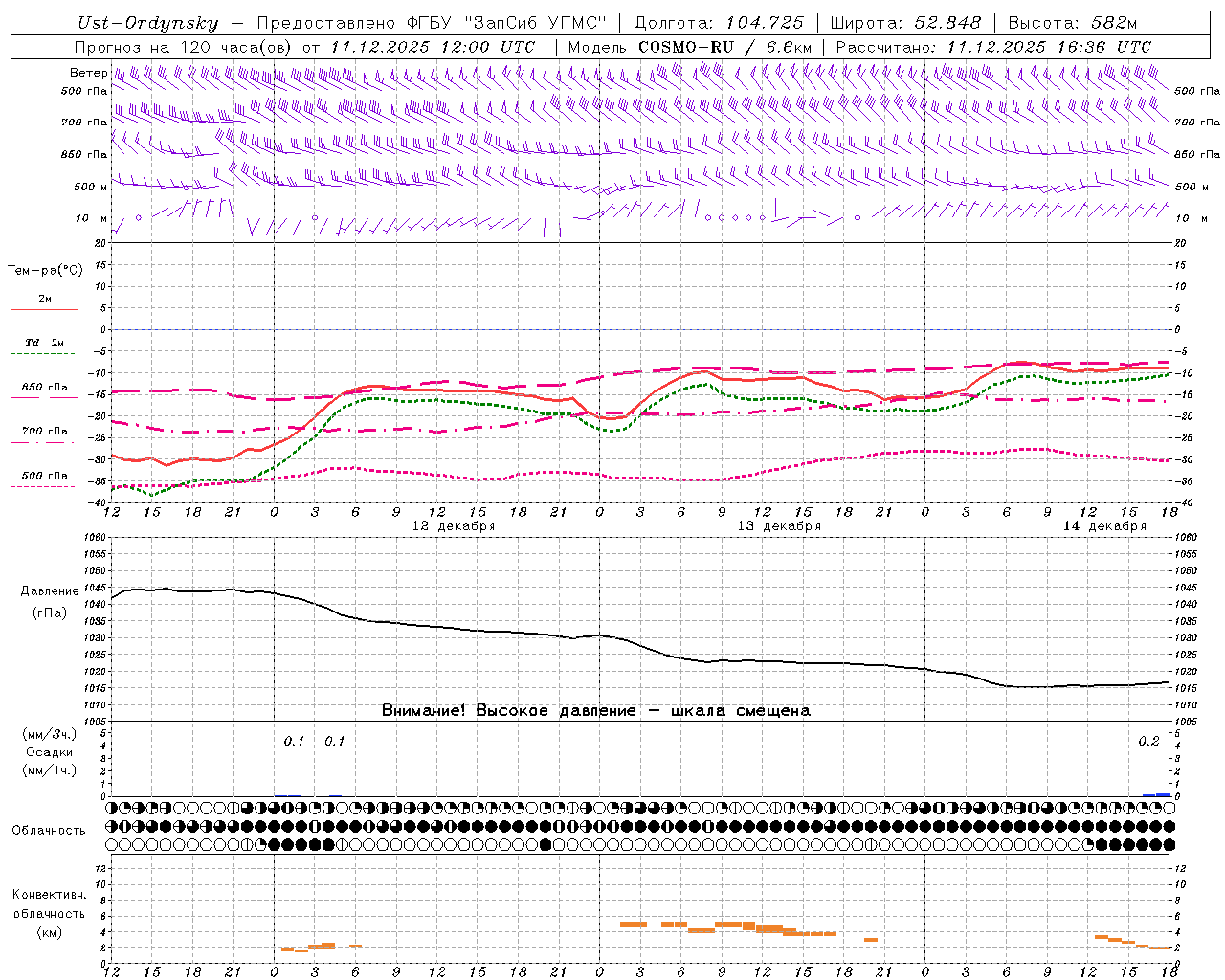Click the (мм/1ч.) precipitation unit label
The height and width of the screenshot is (980, 1225).
click(49, 770)
